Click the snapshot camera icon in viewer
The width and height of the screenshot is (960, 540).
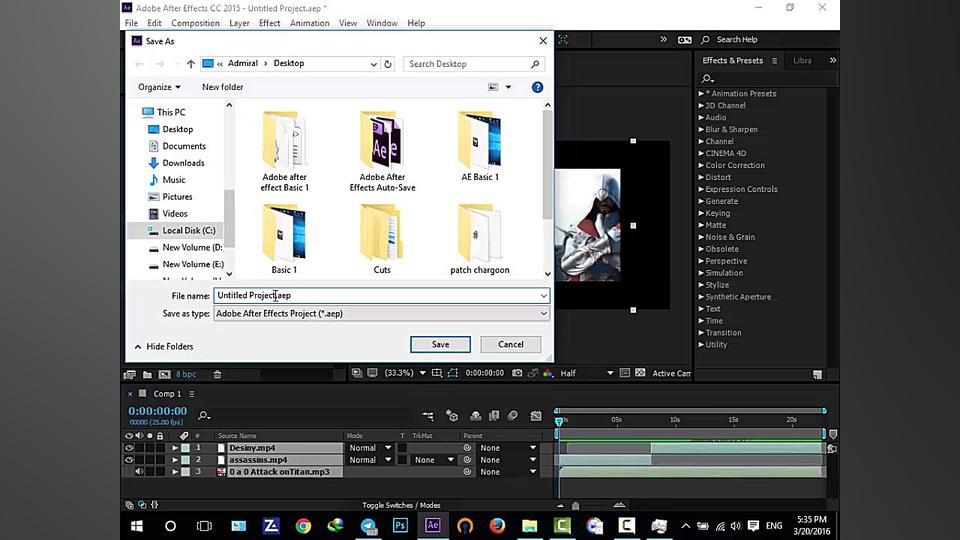tap(518, 373)
